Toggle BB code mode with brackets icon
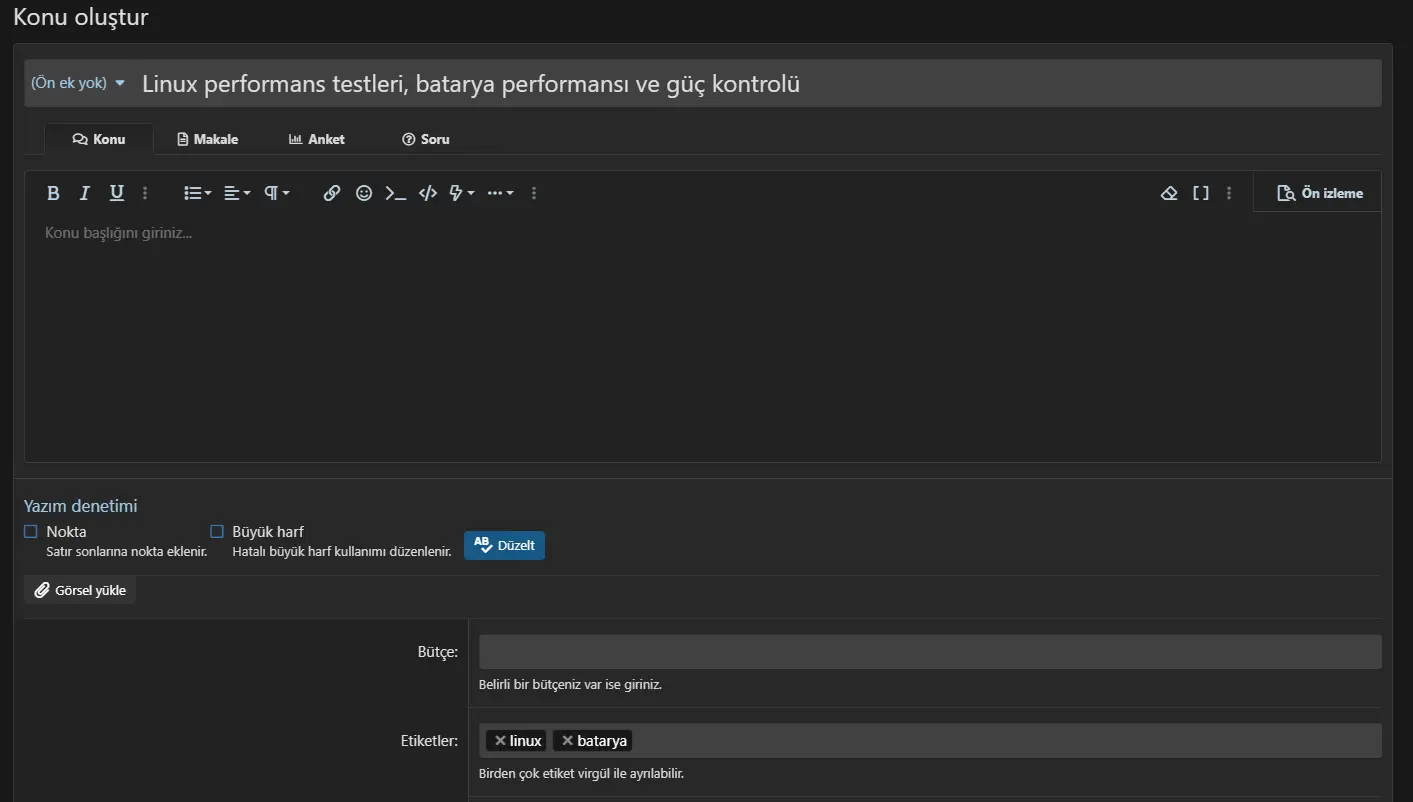Image resolution: width=1413 pixels, height=802 pixels. coord(1201,193)
